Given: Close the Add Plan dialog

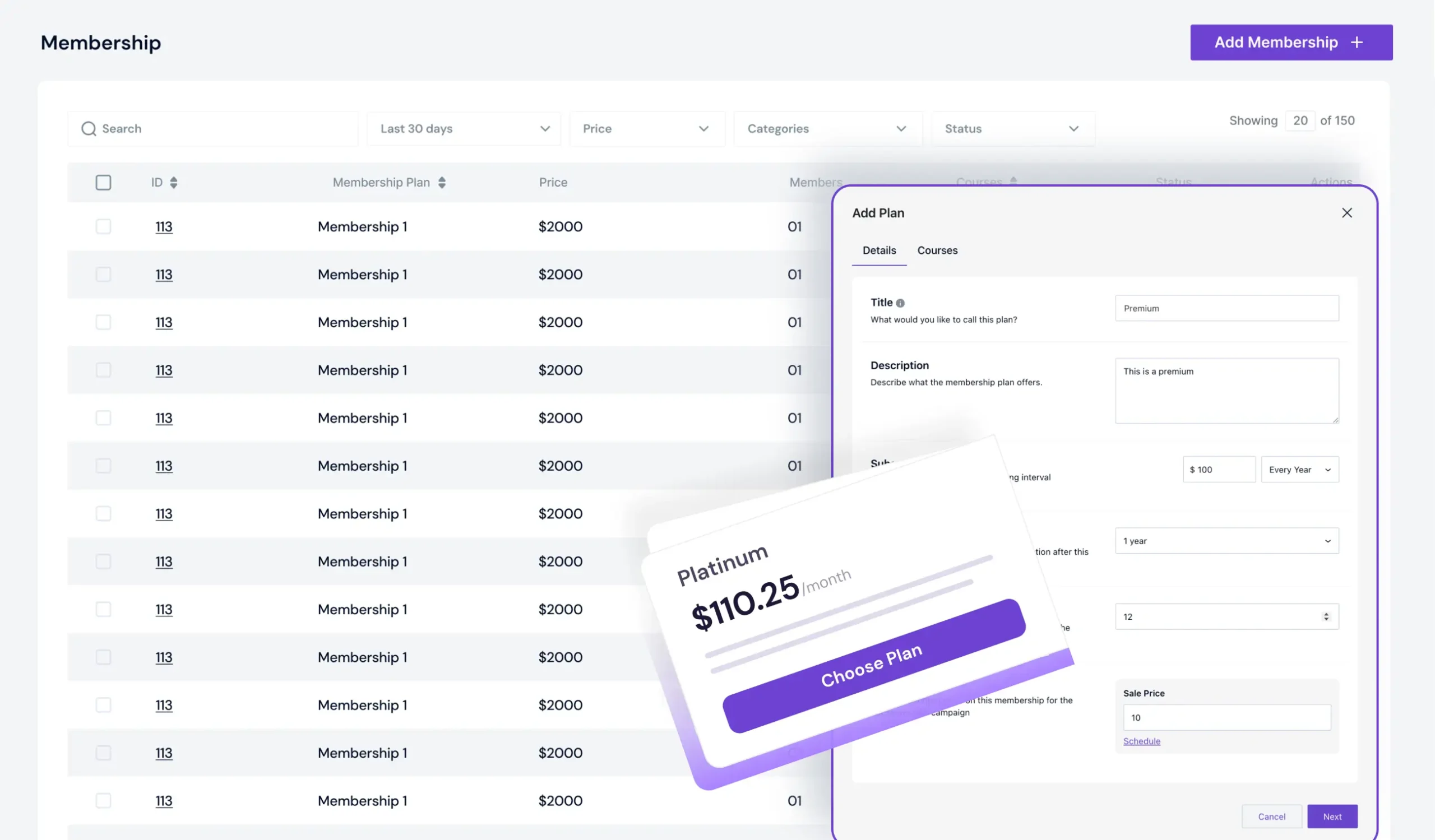Looking at the screenshot, I should click(1347, 213).
